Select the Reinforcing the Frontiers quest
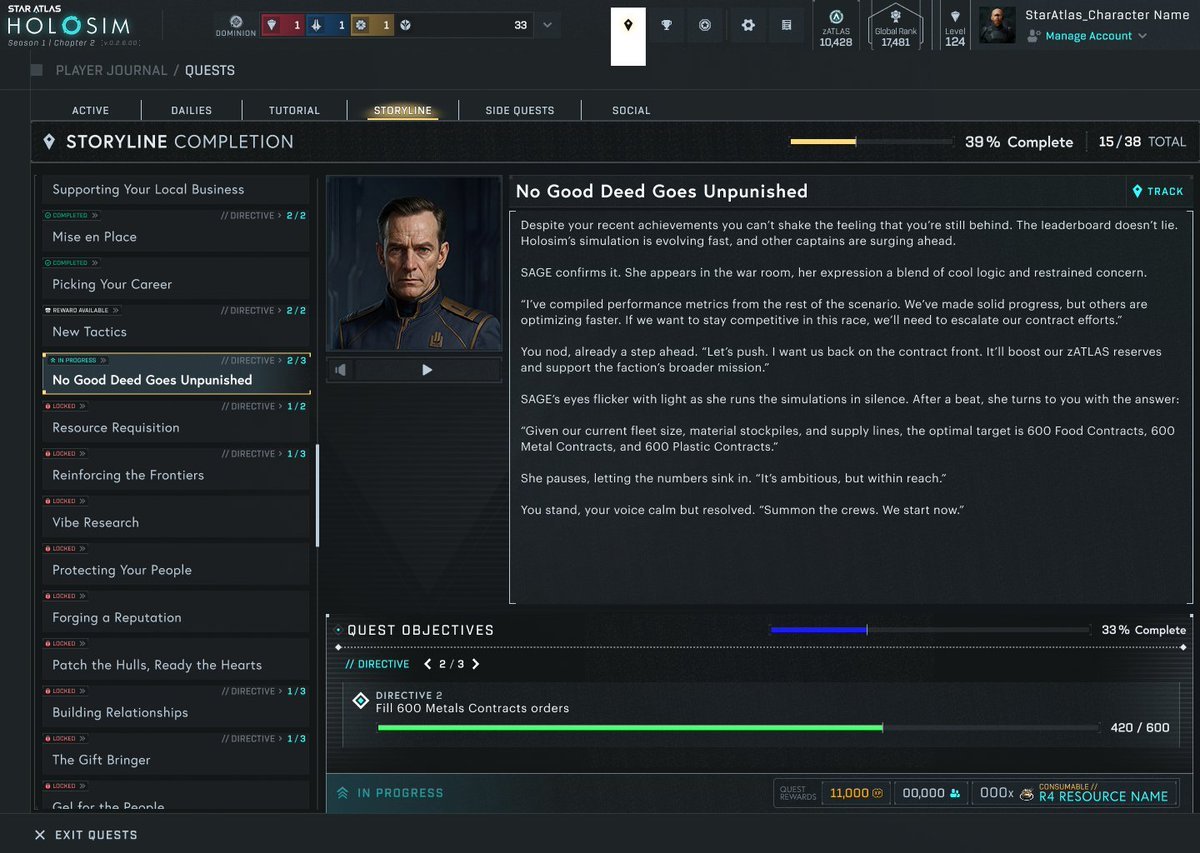 pos(176,467)
